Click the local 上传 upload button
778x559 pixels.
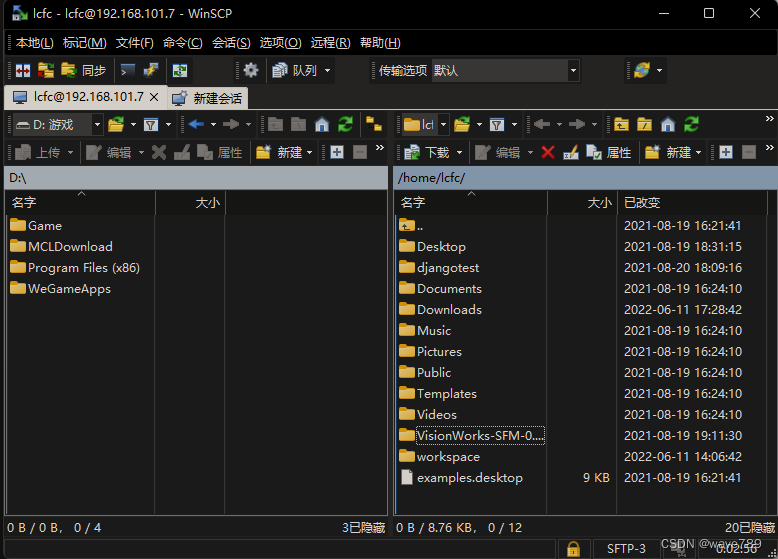tap(38, 152)
